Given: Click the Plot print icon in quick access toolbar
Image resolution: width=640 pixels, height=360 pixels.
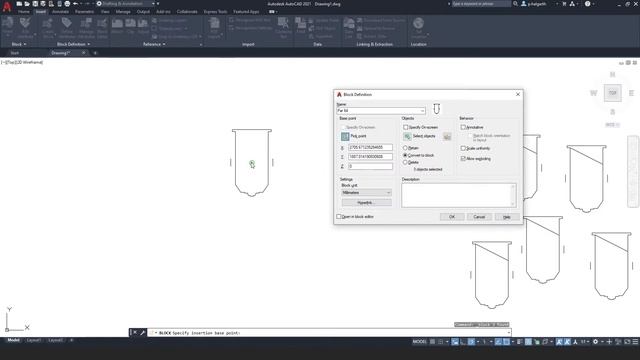Looking at the screenshot, I should coord(67,4).
